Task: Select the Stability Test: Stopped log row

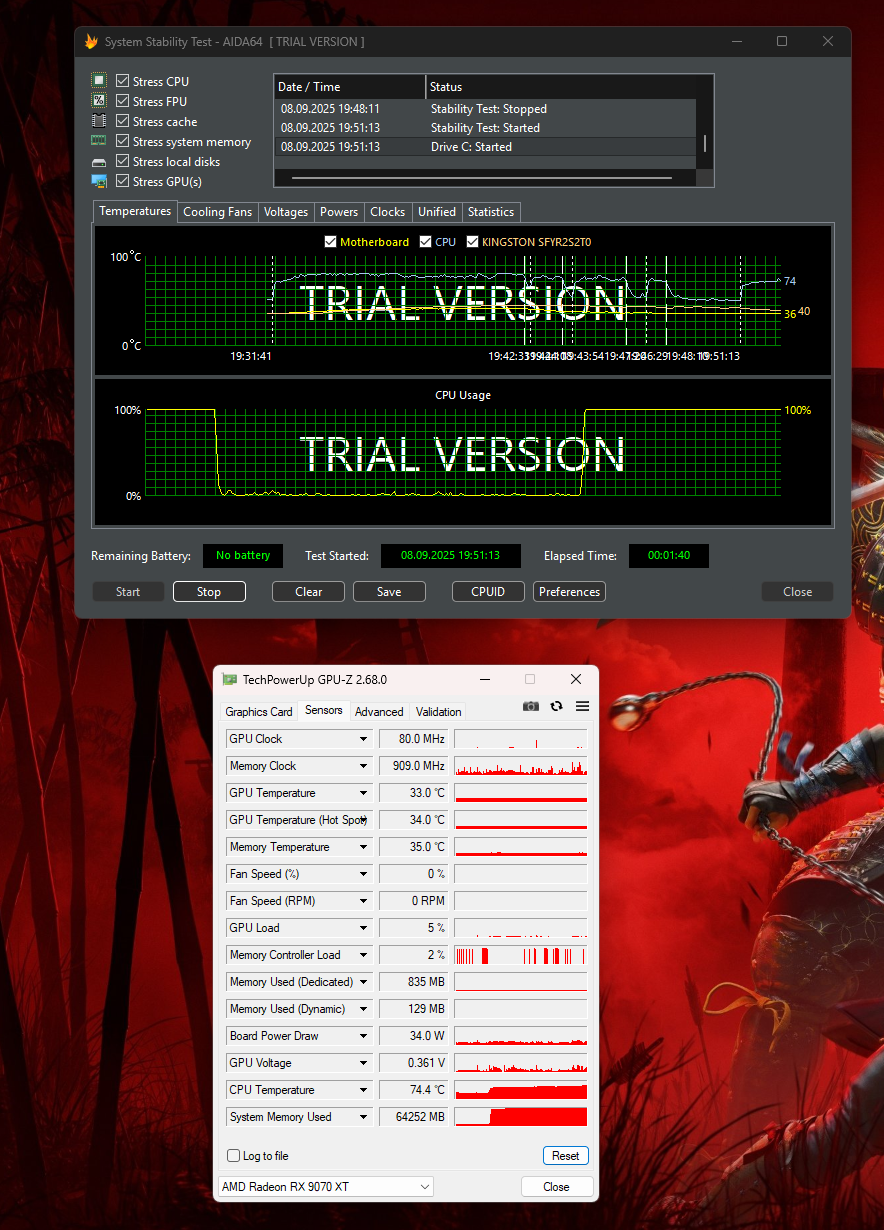Action: 485,109
